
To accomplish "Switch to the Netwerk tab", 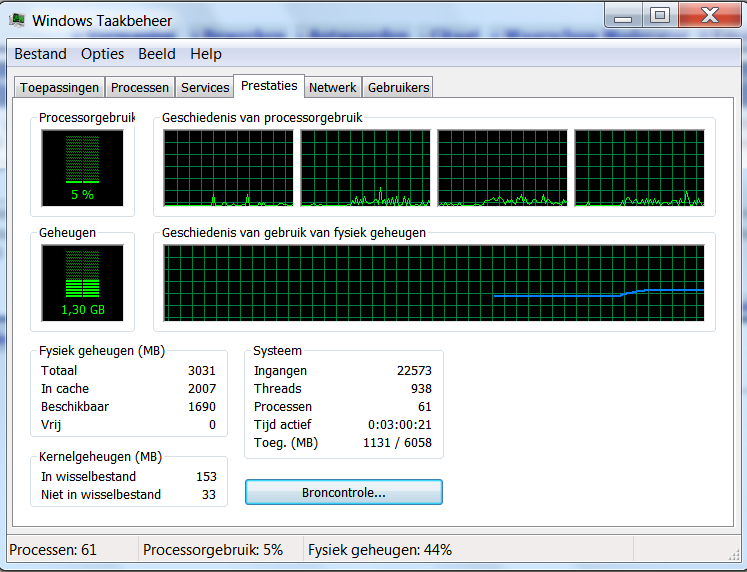I will tap(333, 88).
